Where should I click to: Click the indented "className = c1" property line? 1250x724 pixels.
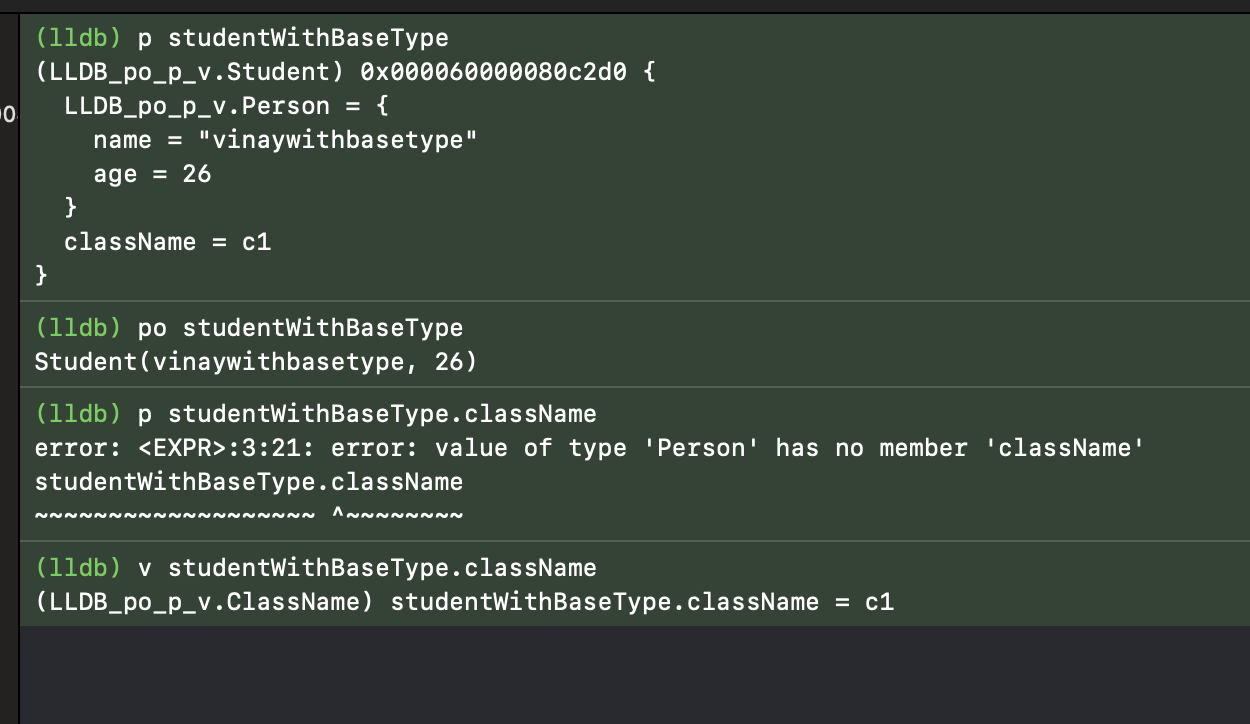point(167,242)
